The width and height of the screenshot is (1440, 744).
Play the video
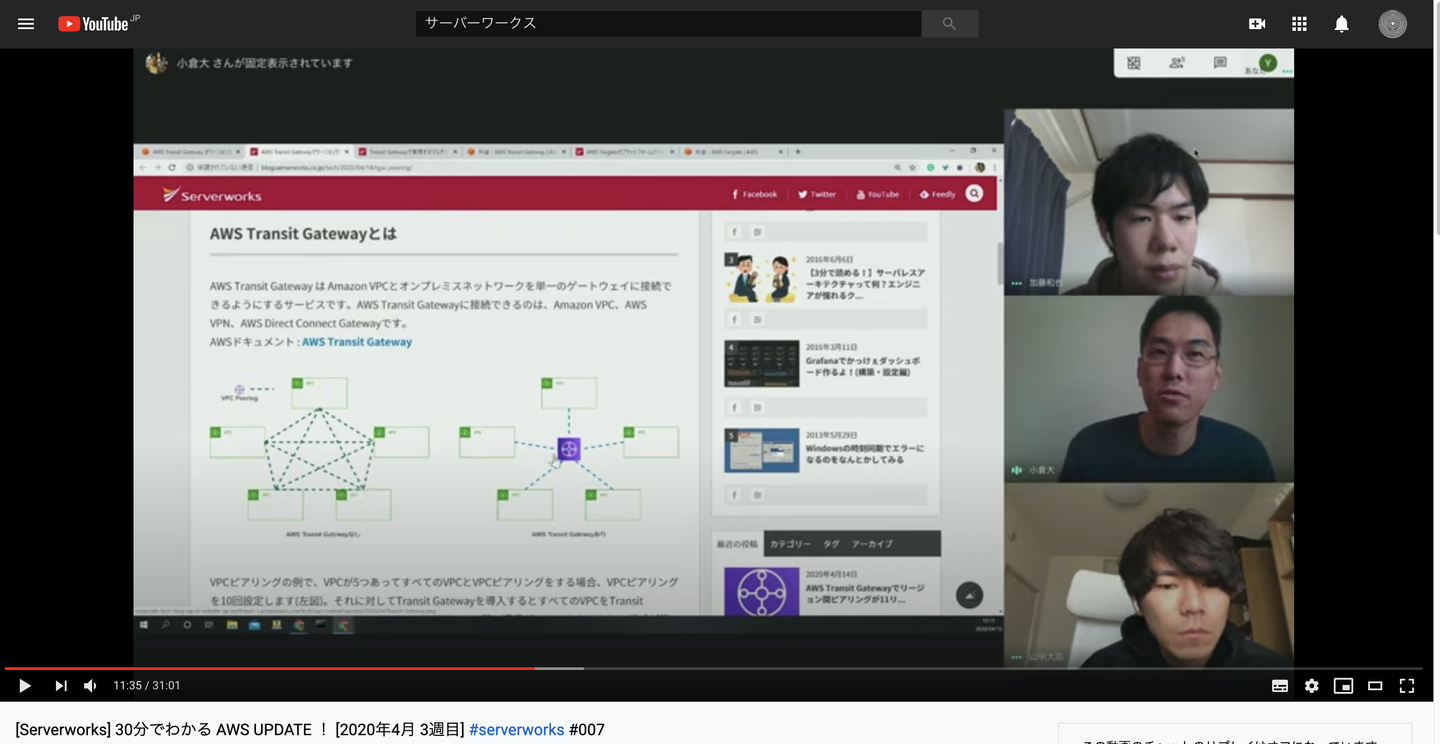pos(25,685)
